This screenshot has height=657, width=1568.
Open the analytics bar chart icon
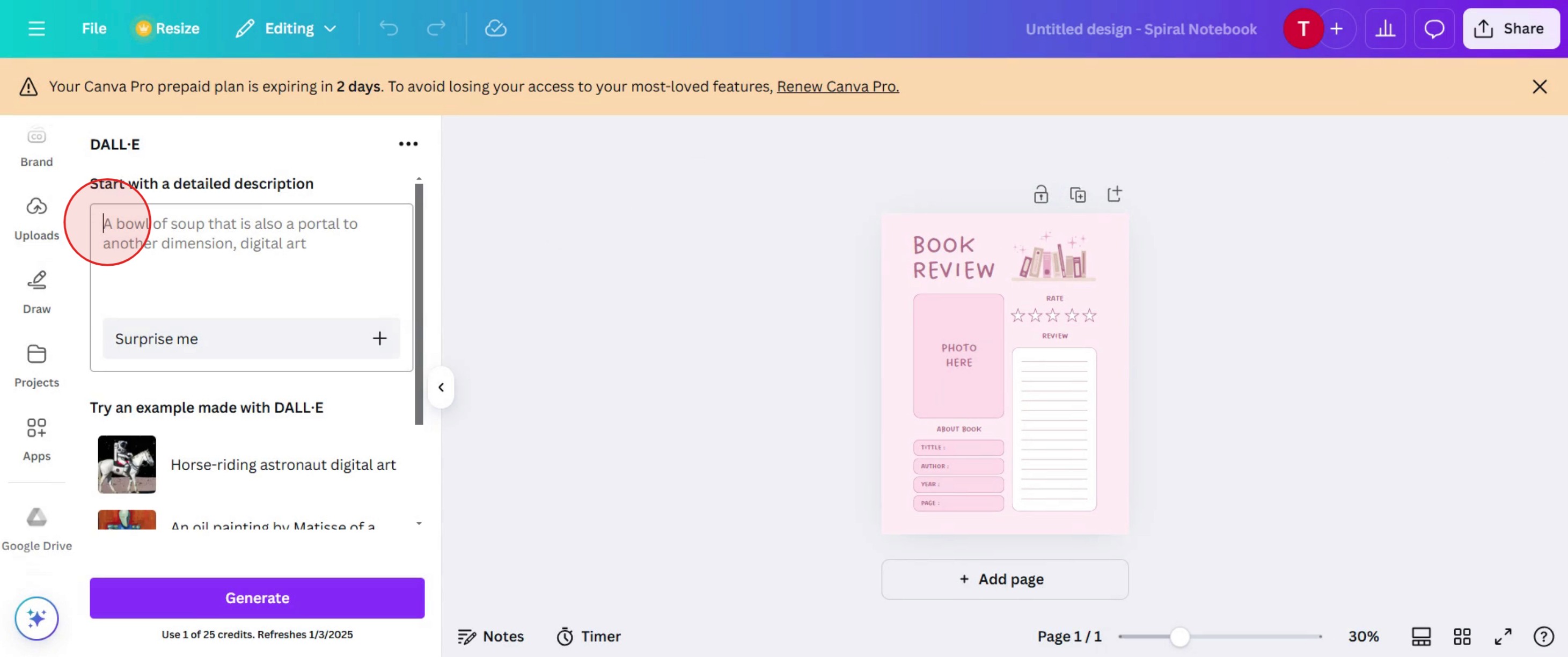point(1385,28)
